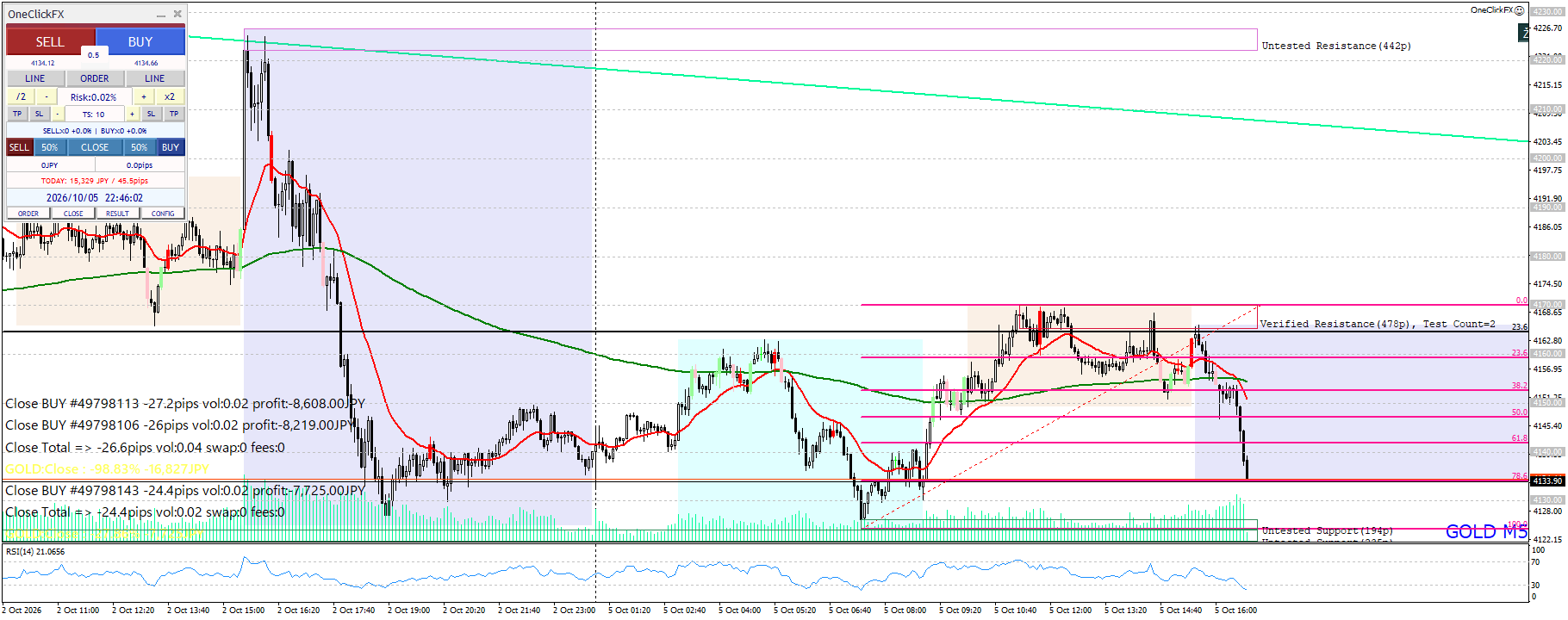The height and width of the screenshot is (620, 1568).
Task: Open the CONFIG tab
Action: 163,214
